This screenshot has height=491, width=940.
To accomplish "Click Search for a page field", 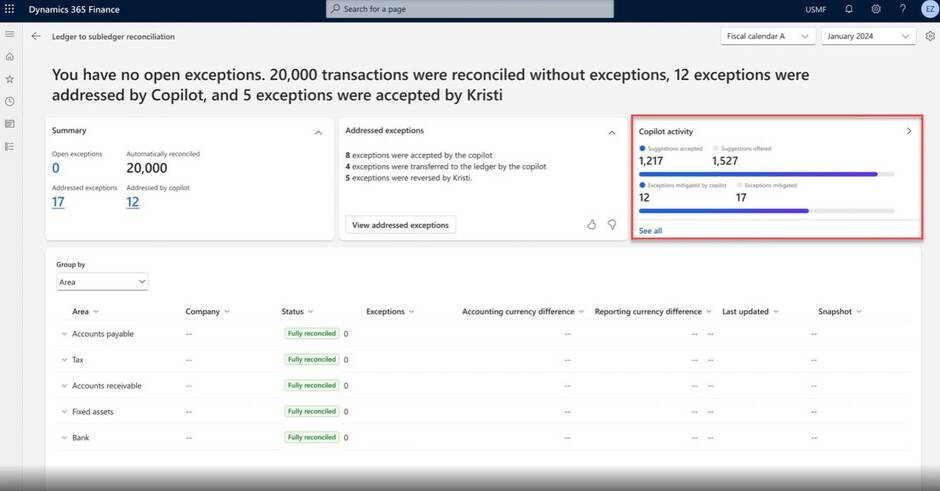I will point(469,9).
